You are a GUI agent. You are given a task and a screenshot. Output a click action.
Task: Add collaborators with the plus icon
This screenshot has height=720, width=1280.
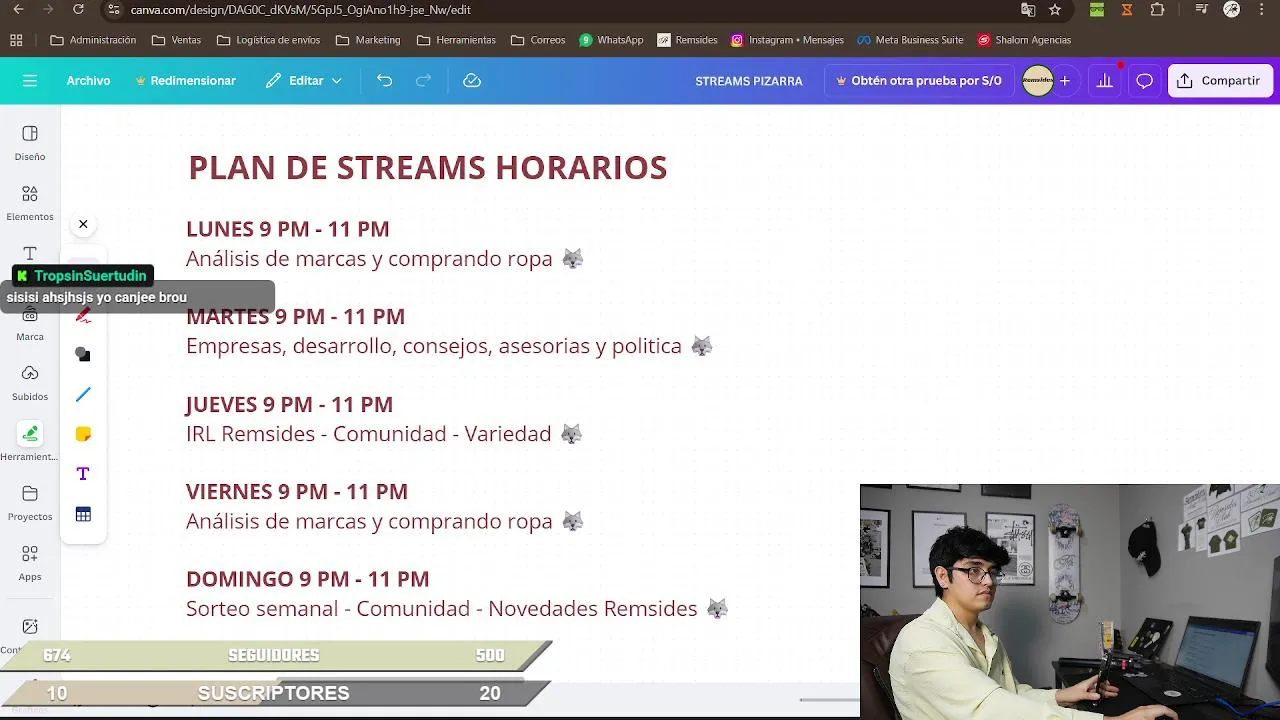[1065, 81]
